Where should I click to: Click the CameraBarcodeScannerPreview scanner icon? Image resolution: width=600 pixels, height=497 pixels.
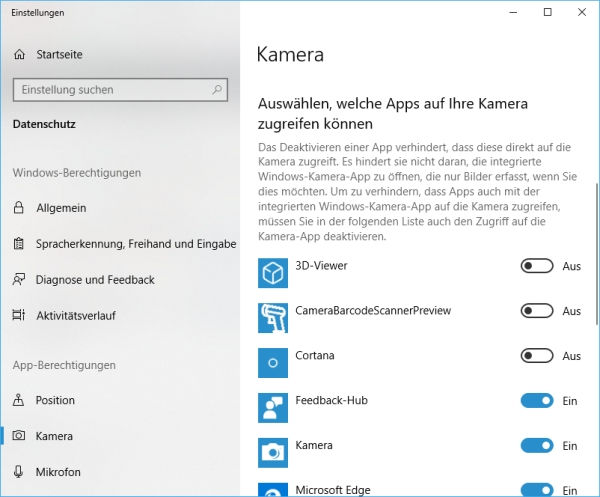(273, 318)
